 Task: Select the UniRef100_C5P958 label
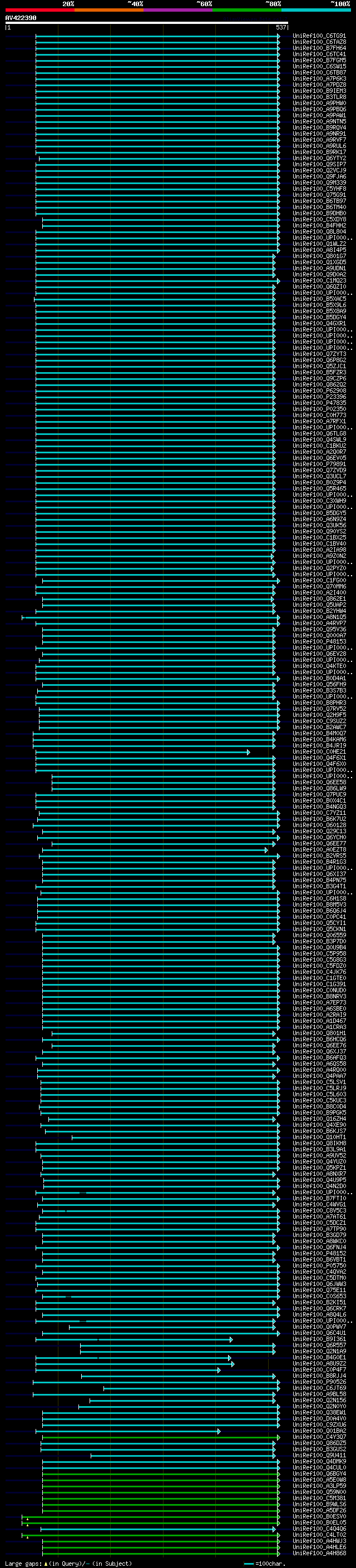319,954
